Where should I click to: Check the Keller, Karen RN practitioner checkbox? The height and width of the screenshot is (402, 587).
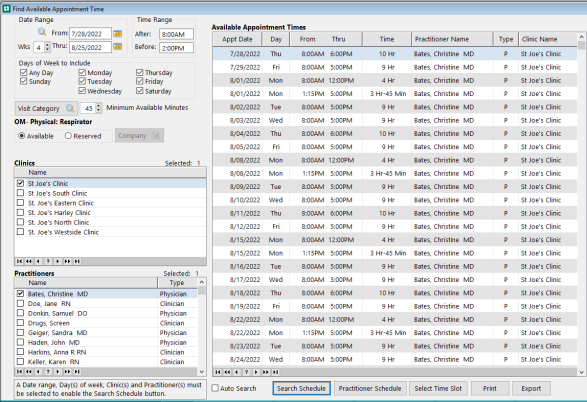[21, 362]
